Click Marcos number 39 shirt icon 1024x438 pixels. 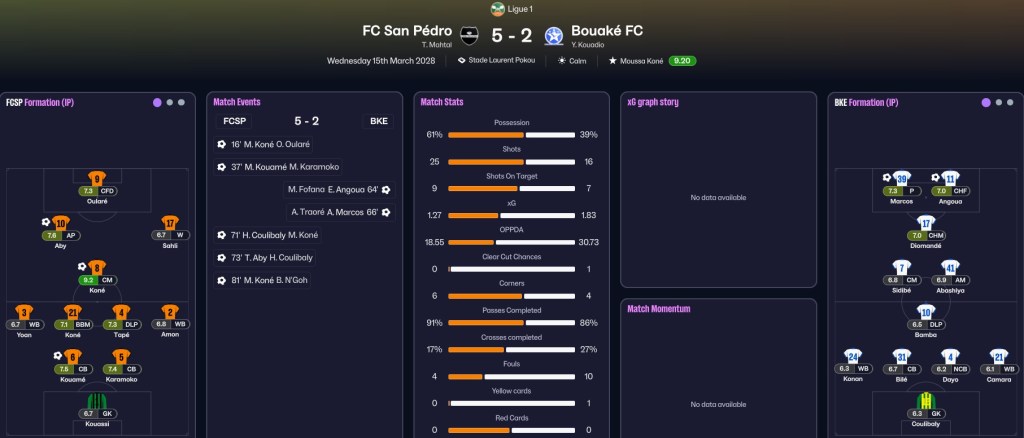pos(901,178)
